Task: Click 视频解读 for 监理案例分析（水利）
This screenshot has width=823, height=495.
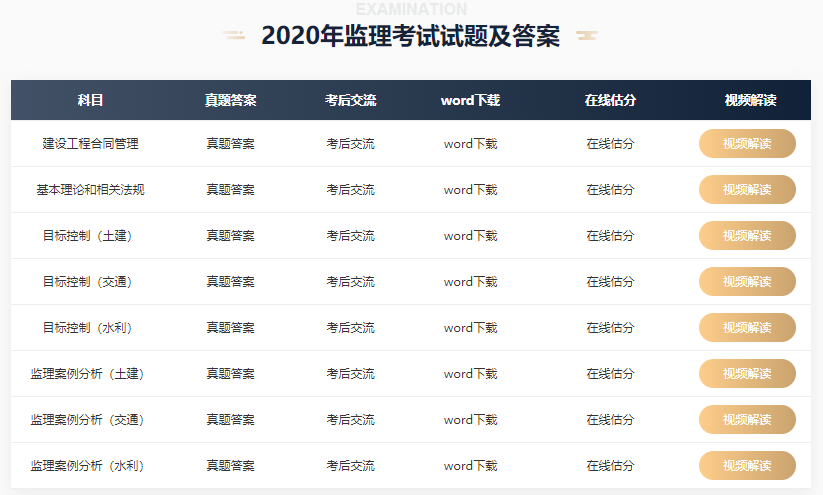Action: (747, 466)
